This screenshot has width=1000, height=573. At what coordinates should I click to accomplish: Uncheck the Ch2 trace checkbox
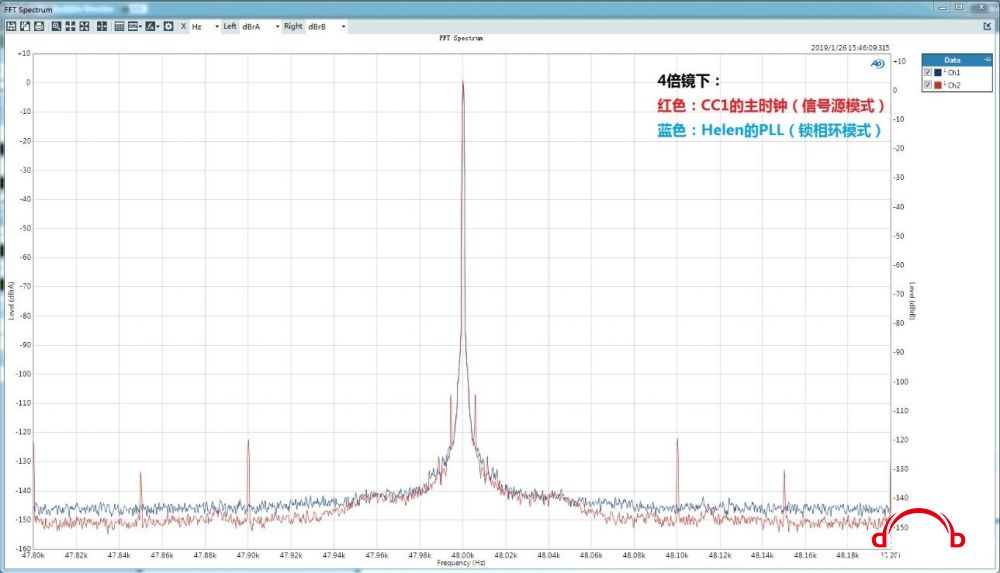tap(928, 85)
